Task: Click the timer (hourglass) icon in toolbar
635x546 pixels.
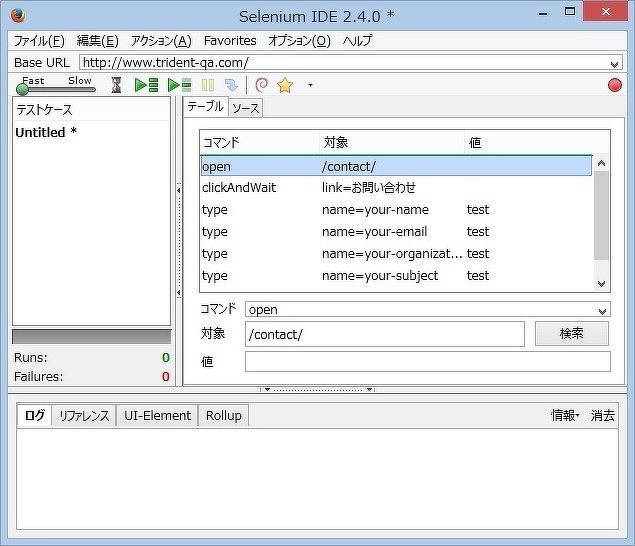Action: click(116, 85)
